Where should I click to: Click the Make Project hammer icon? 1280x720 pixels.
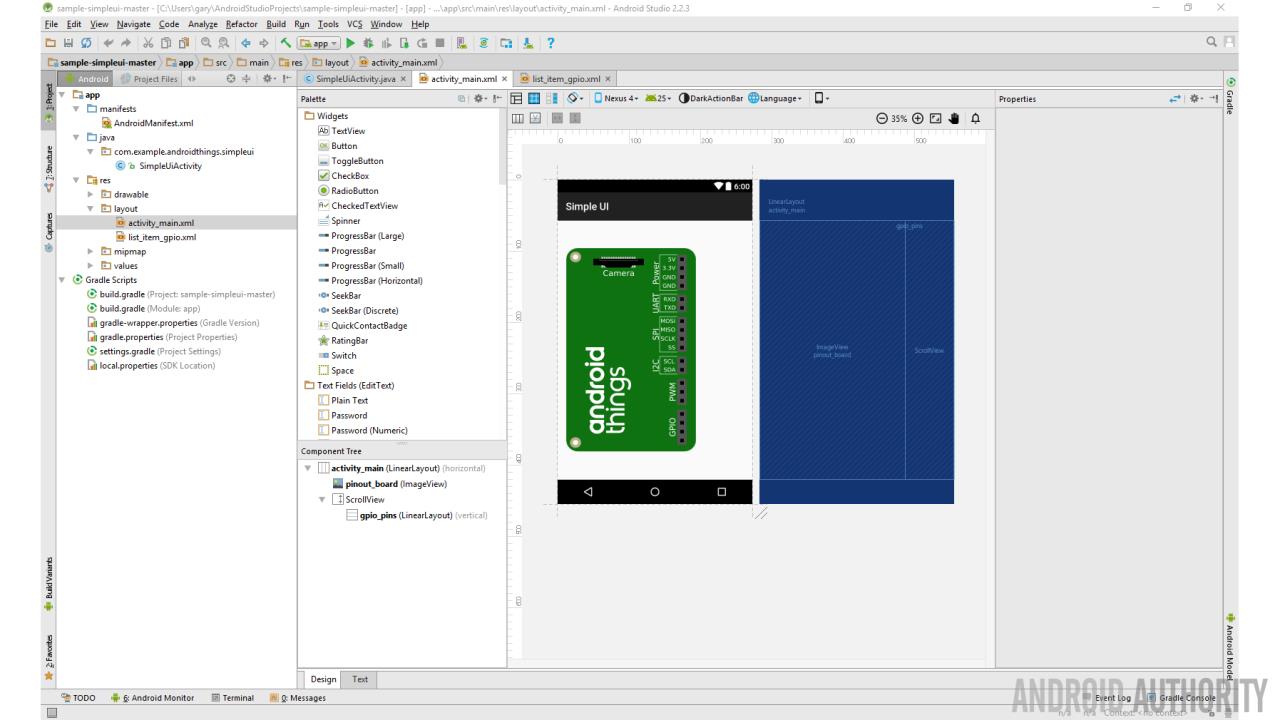pos(284,41)
